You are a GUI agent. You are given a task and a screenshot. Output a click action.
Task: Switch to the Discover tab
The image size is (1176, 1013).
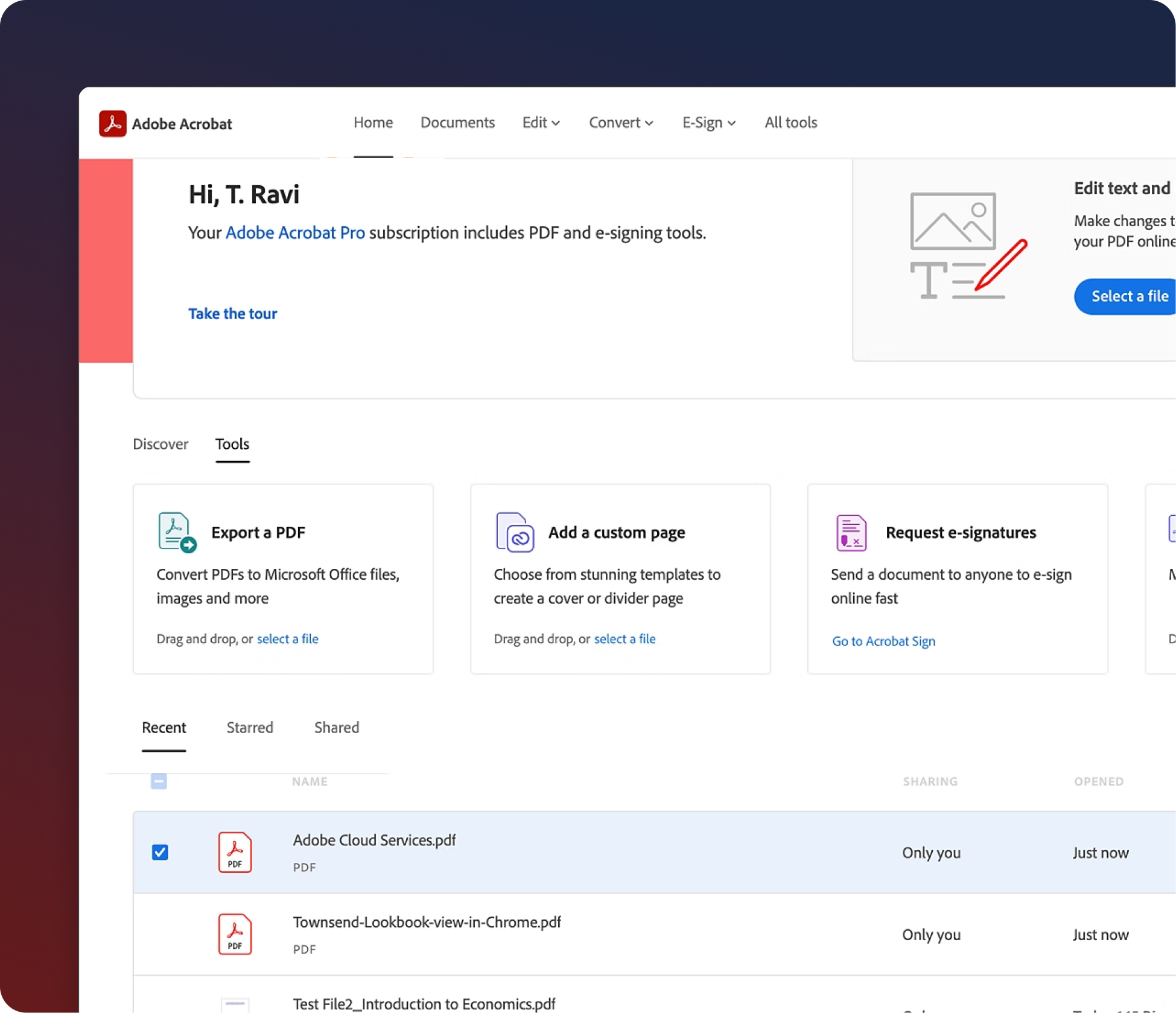[161, 444]
